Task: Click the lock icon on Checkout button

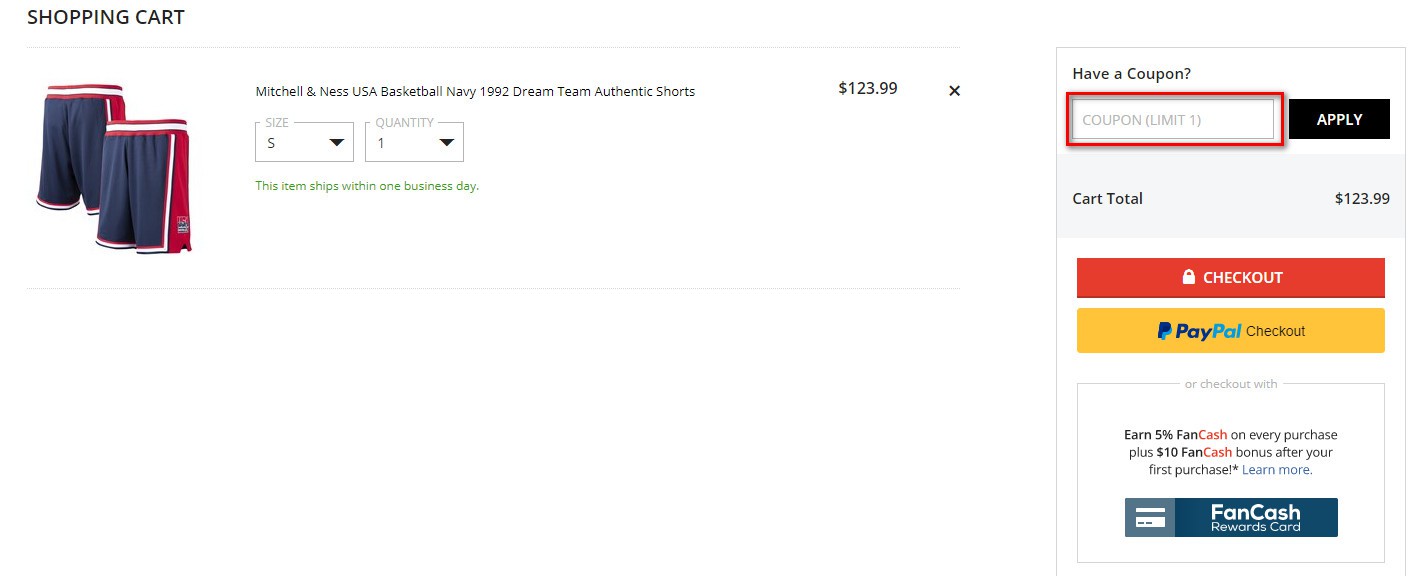Action: pos(1189,277)
